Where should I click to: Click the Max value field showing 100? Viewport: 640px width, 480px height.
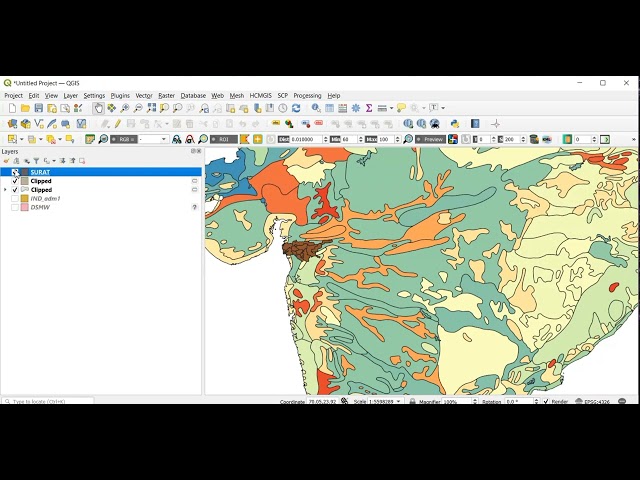[x=386, y=139]
